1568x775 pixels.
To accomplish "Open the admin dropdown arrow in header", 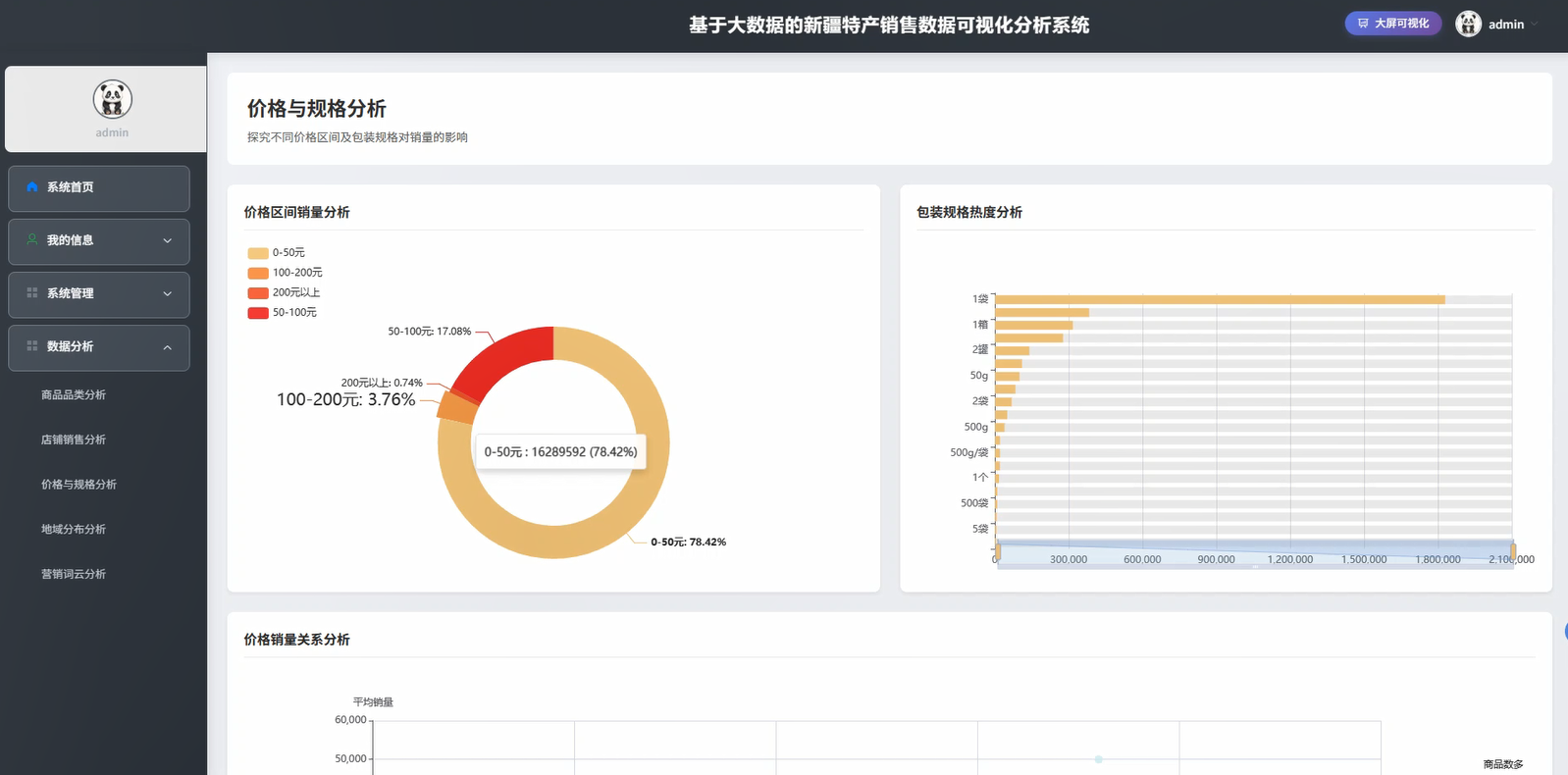I will click(x=1535, y=24).
